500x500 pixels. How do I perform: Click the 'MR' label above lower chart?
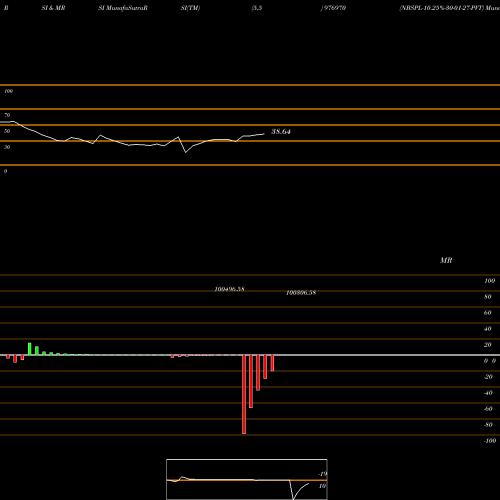pyautogui.click(x=446, y=260)
